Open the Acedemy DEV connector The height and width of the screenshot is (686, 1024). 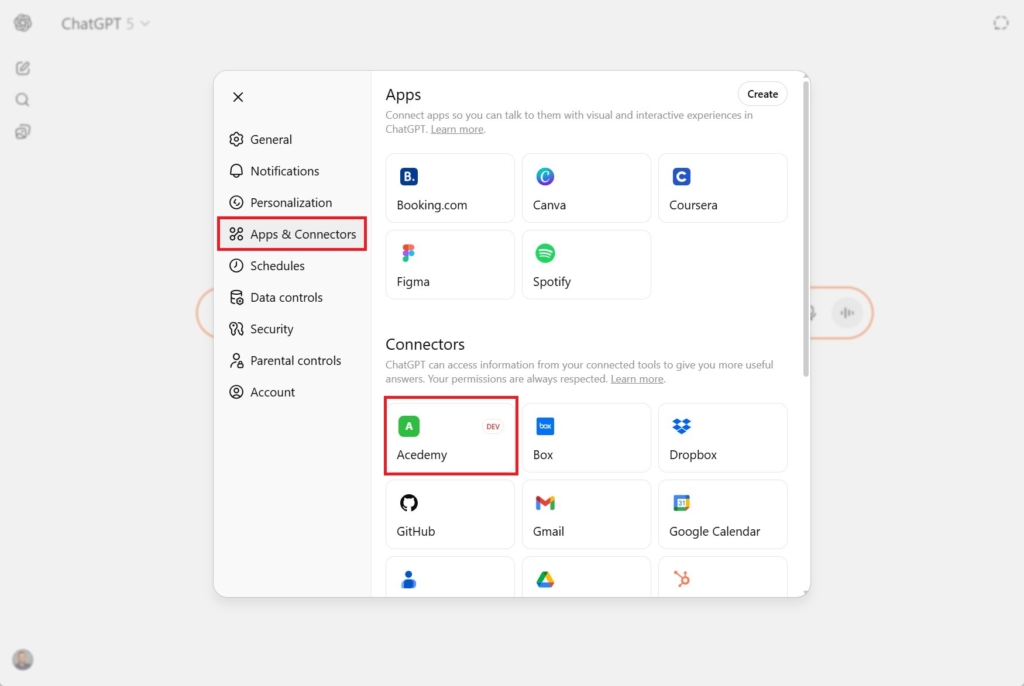450,437
